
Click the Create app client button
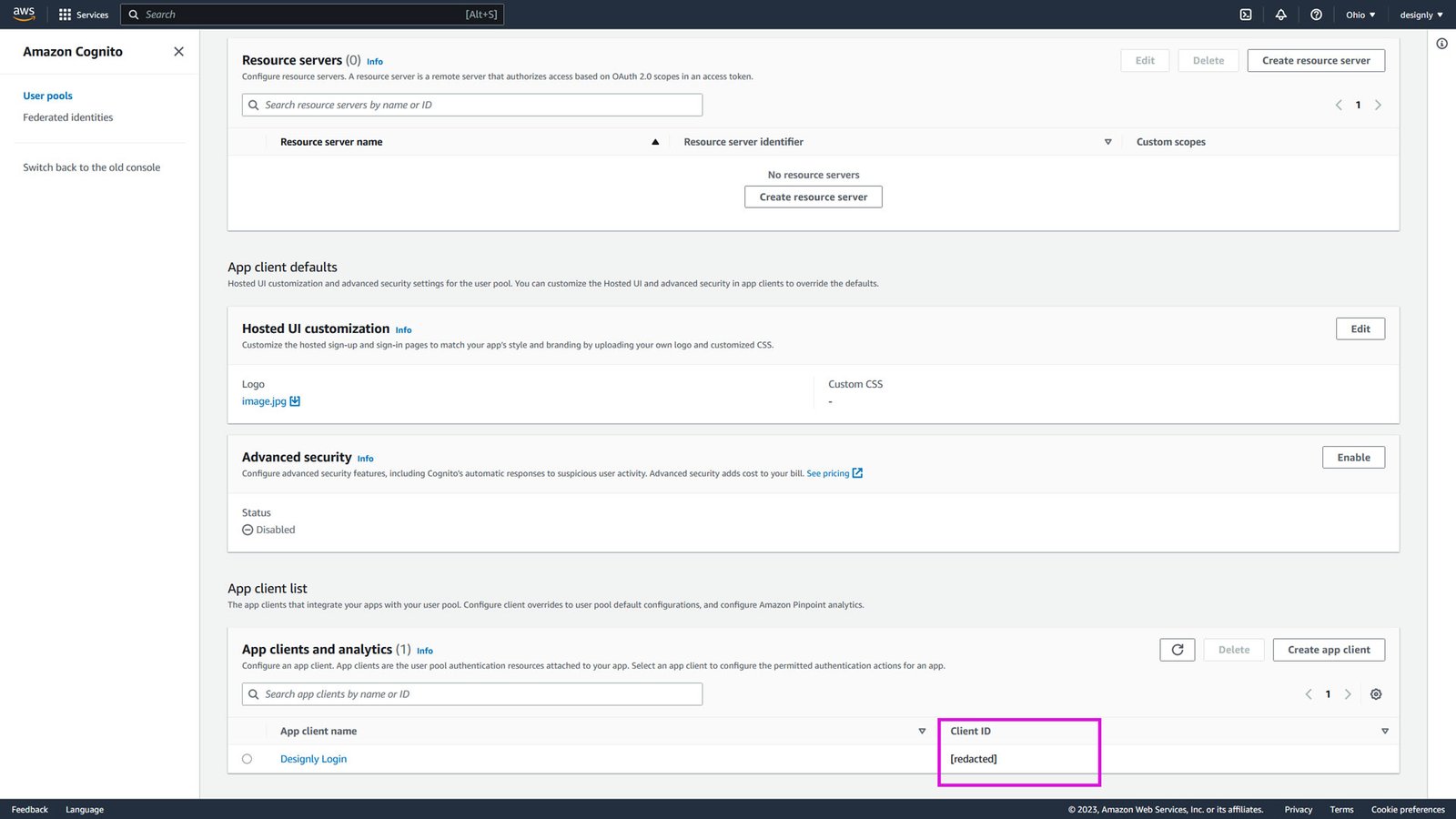[x=1328, y=650]
